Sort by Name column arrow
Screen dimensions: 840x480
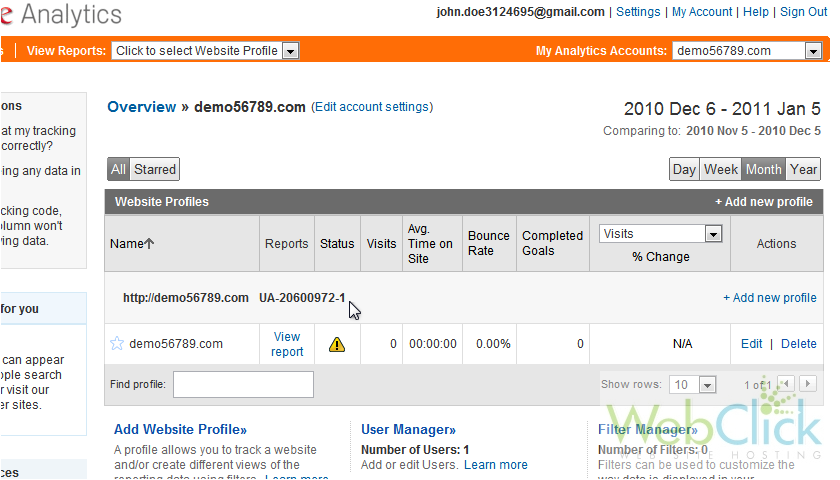149,244
